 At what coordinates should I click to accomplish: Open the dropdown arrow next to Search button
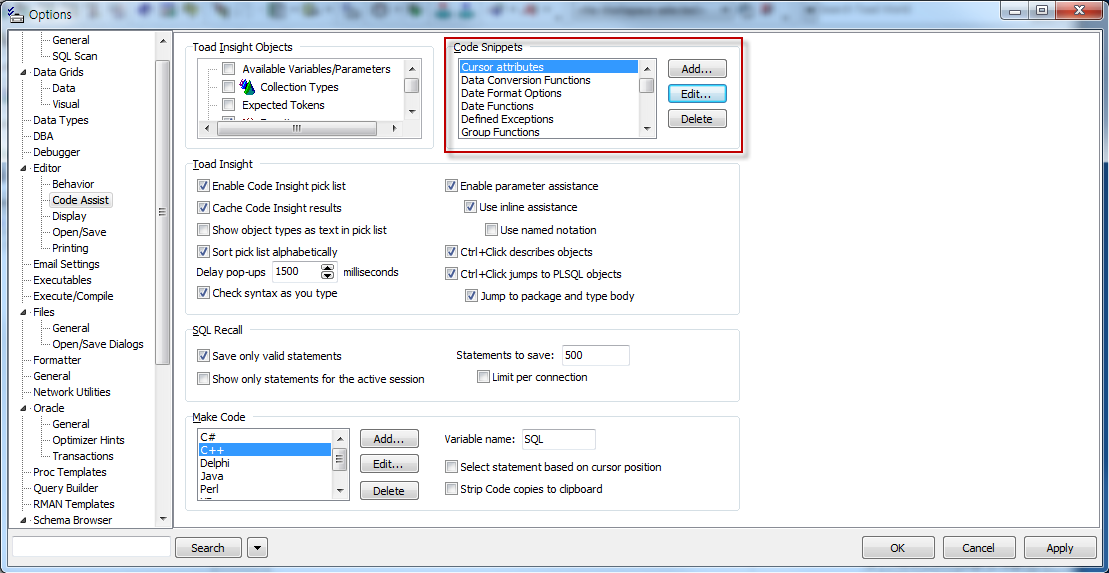(258, 547)
